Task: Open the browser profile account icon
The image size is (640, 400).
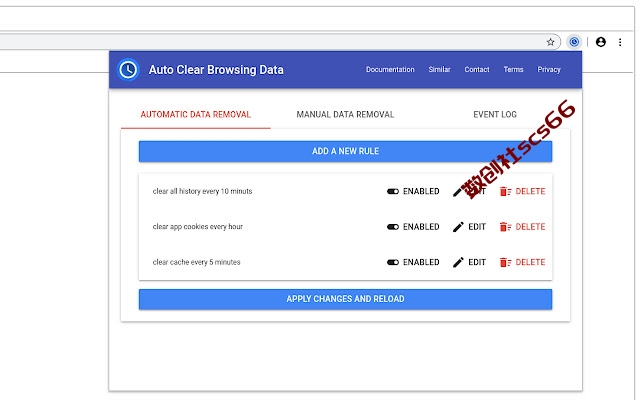Action: coord(600,42)
